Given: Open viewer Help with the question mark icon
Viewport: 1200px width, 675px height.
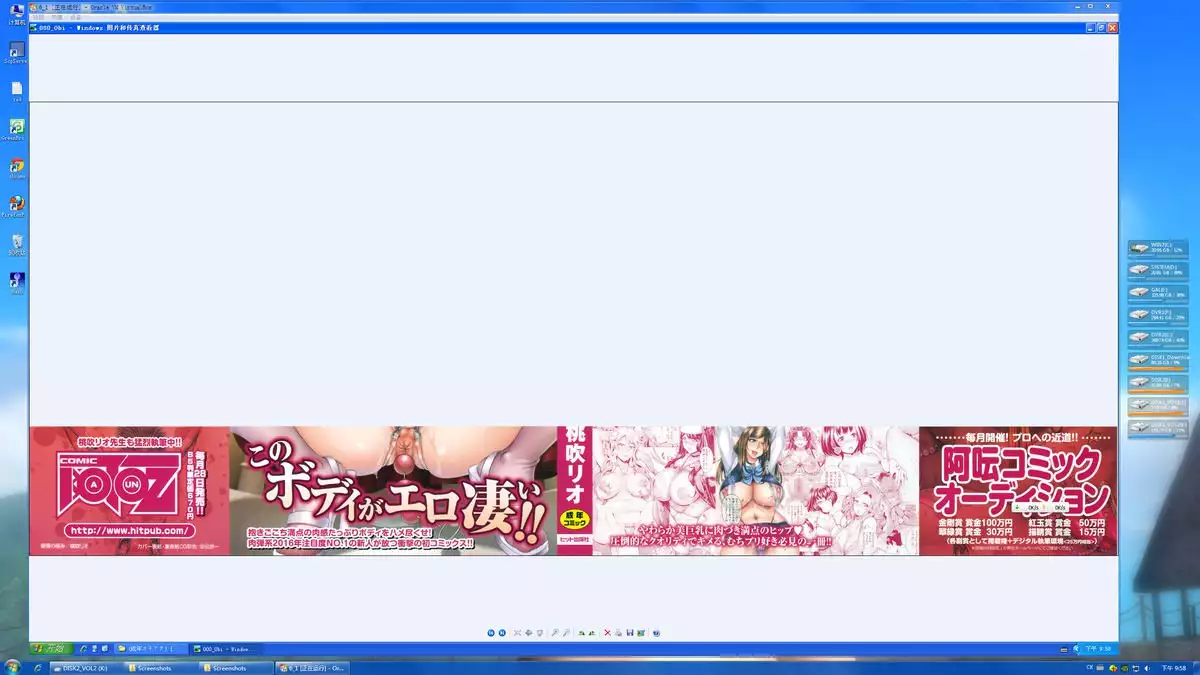Looking at the screenshot, I should [x=655, y=632].
